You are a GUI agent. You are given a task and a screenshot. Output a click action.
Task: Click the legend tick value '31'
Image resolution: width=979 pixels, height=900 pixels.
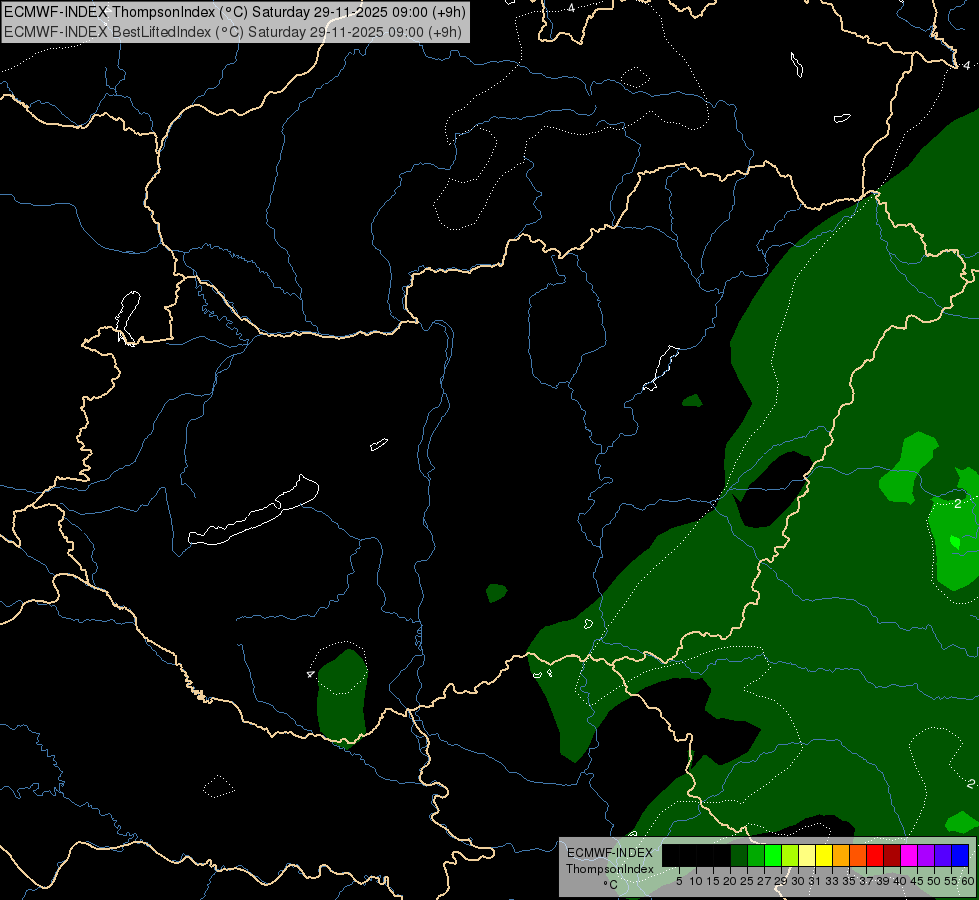coord(814,881)
